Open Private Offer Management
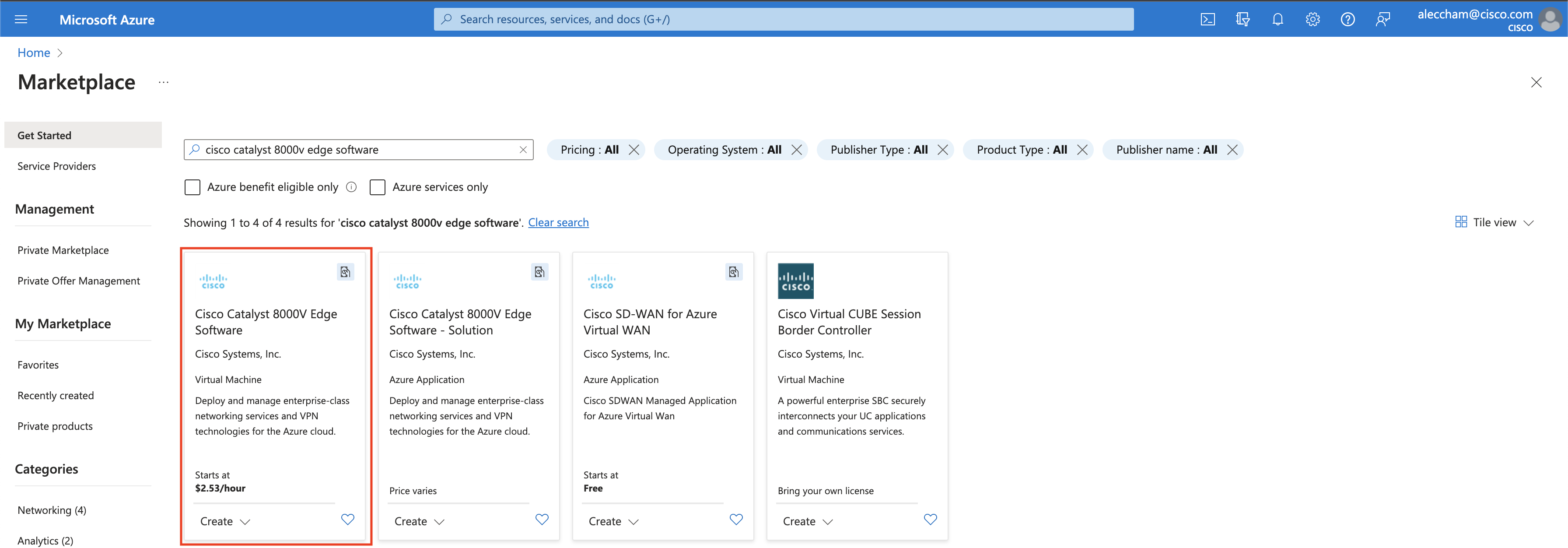 pyautogui.click(x=78, y=281)
